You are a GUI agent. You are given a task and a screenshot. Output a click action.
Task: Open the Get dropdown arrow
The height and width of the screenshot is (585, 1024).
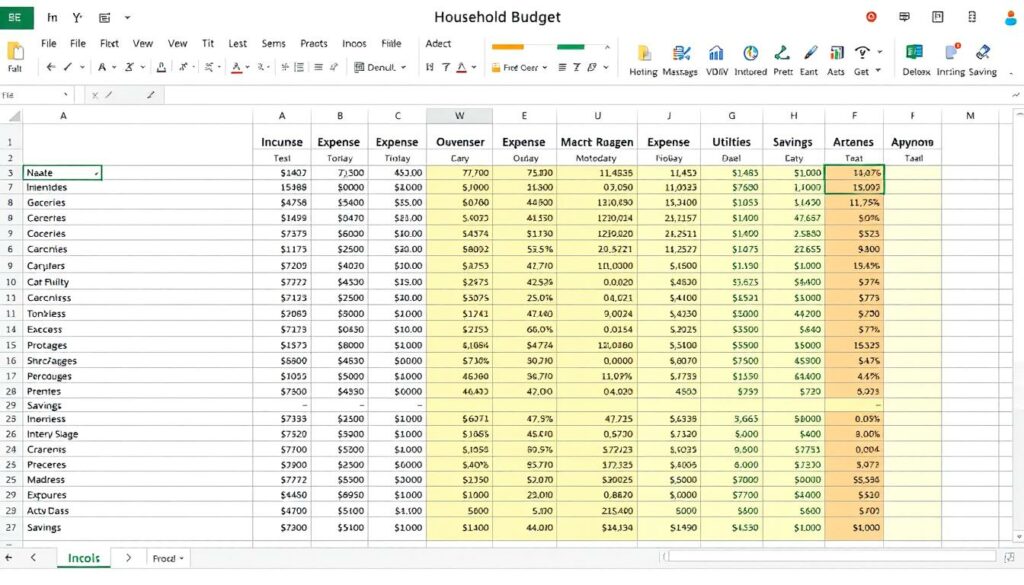tap(879, 71)
